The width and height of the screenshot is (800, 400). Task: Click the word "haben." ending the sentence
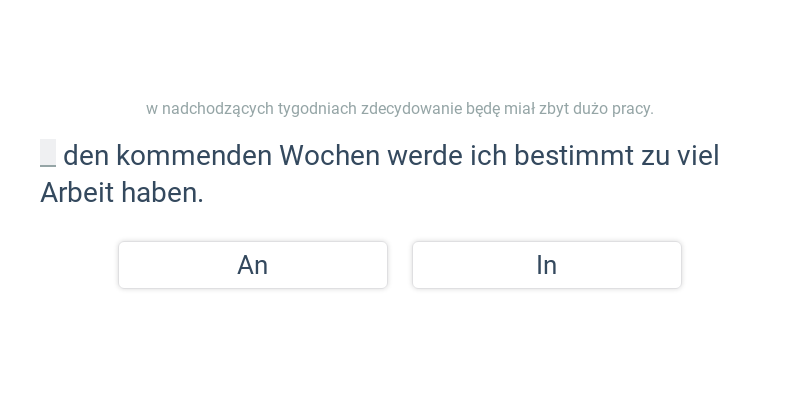click(x=162, y=193)
